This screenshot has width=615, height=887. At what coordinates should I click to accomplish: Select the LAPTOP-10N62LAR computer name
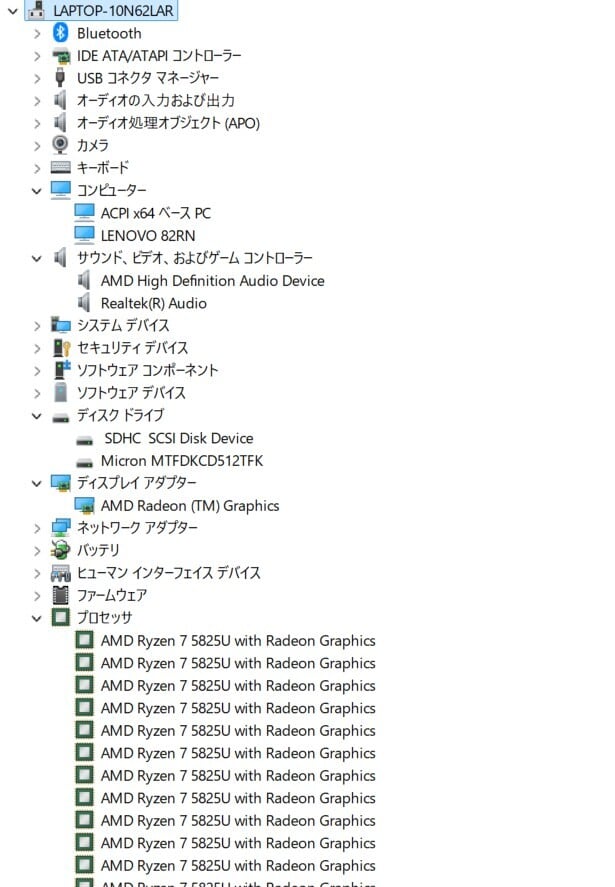tap(113, 11)
